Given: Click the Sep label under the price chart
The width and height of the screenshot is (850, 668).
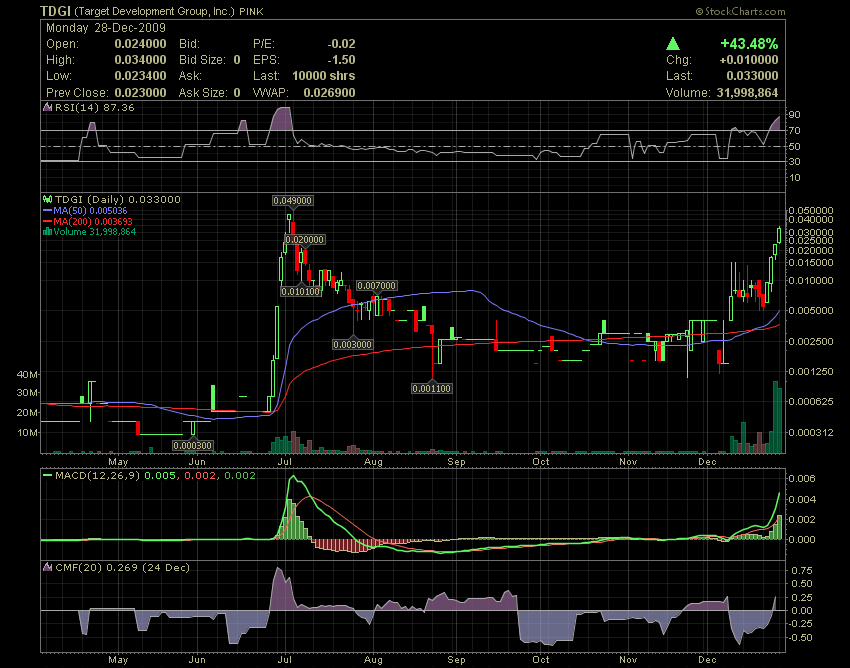Looking at the screenshot, I should [456, 462].
